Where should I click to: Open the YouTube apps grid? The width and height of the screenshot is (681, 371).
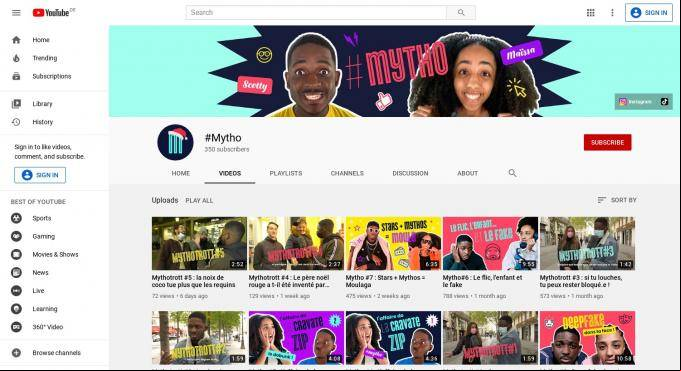[591, 13]
